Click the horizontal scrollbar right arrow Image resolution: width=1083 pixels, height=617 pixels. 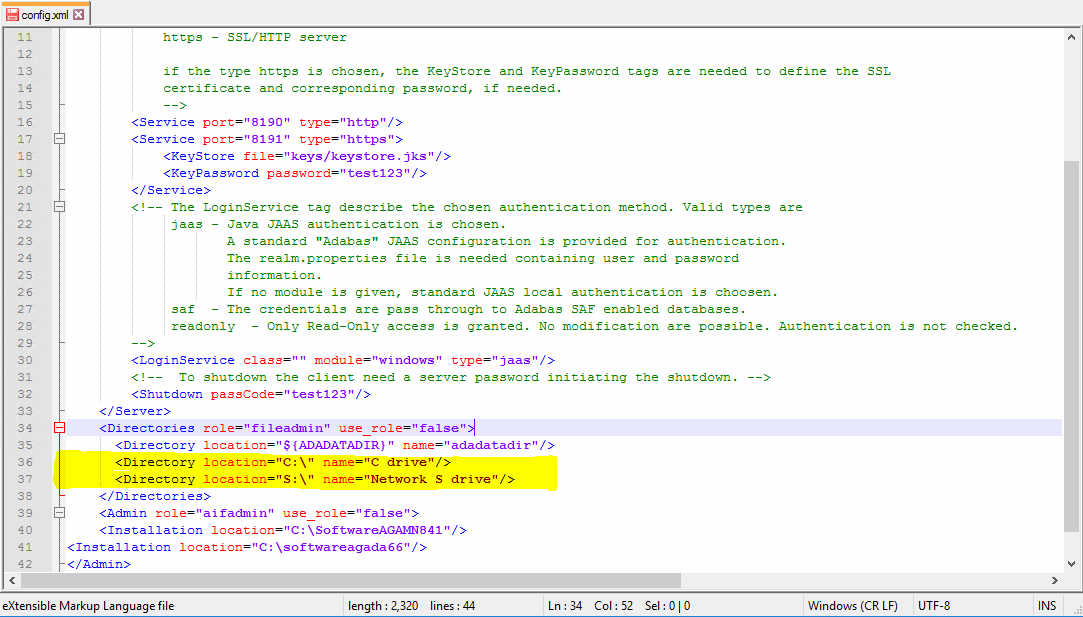point(1055,580)
